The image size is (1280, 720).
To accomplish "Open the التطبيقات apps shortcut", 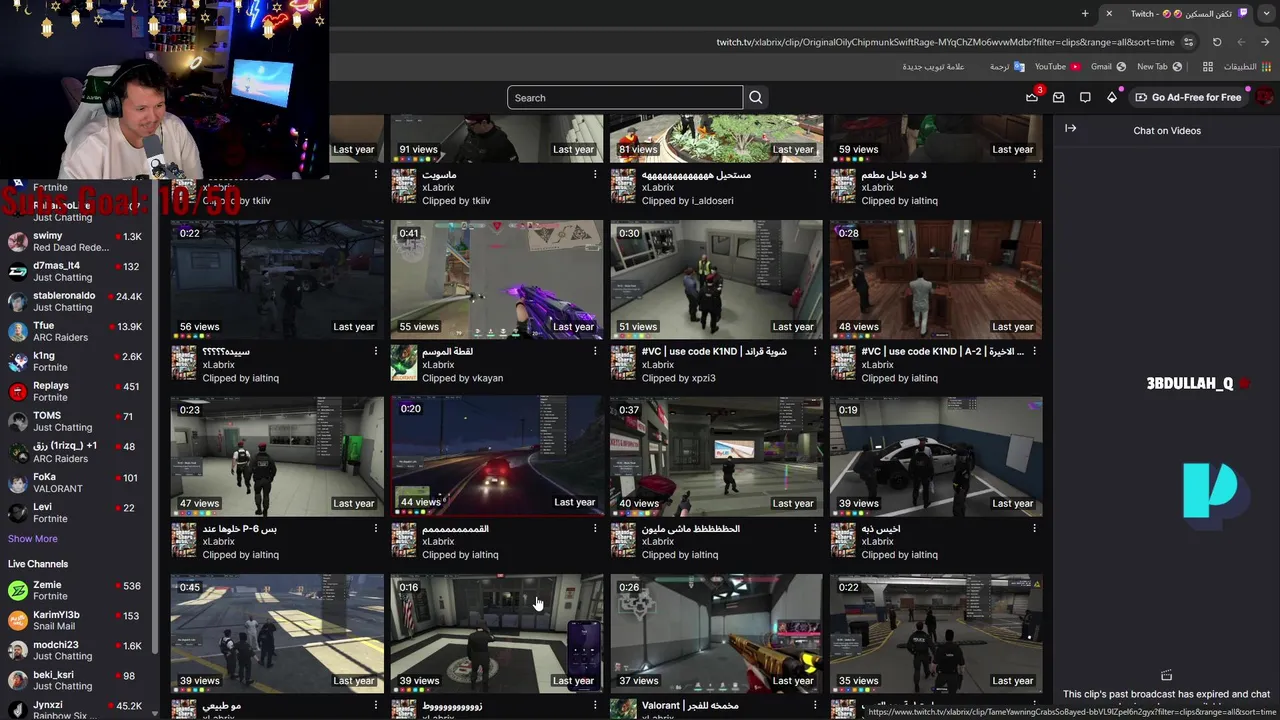I will pyautogui.click(x=1247, y=67).
